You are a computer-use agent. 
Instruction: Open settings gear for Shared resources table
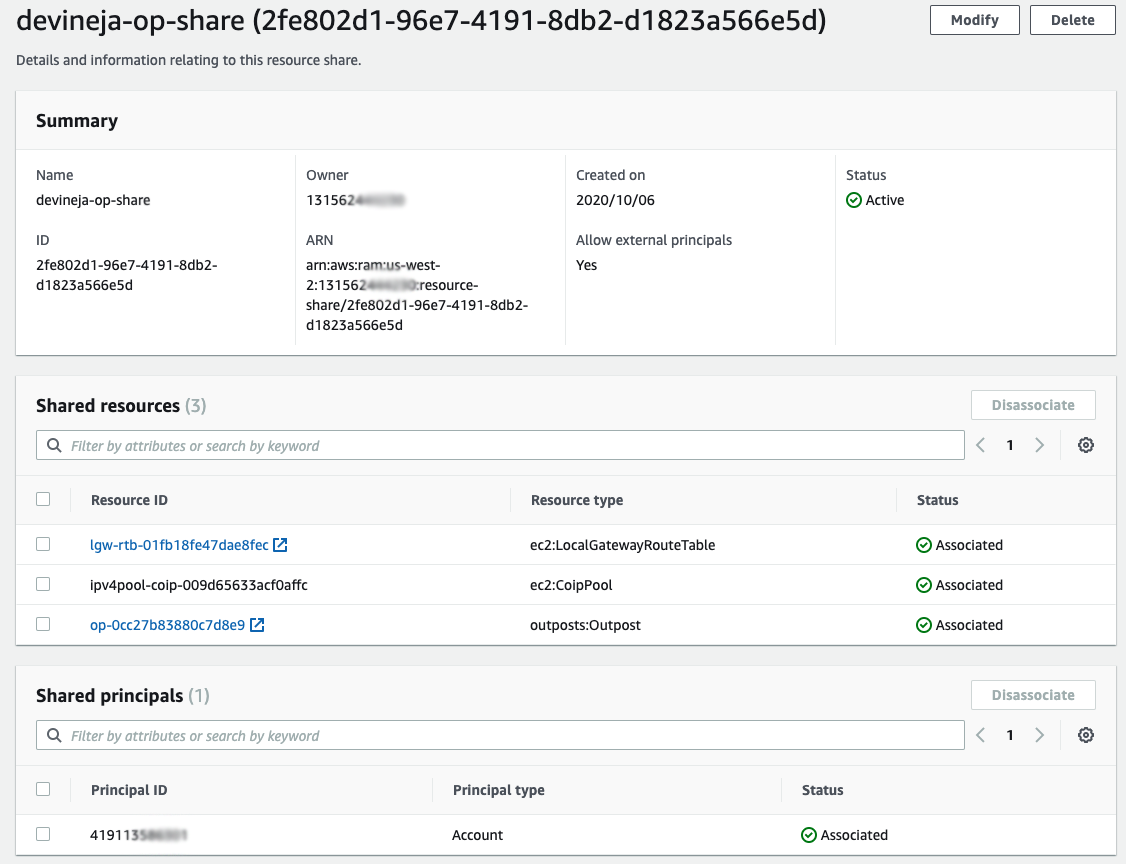click(1086, 444)
